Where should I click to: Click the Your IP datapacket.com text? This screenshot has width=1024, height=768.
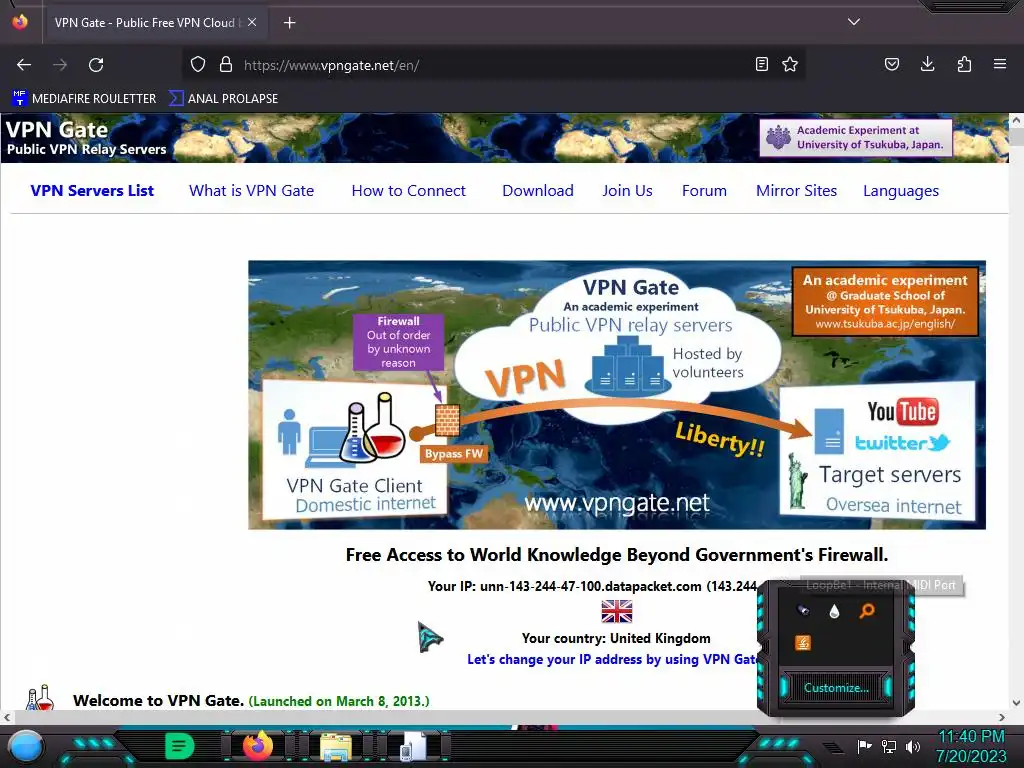pos(593,586)
